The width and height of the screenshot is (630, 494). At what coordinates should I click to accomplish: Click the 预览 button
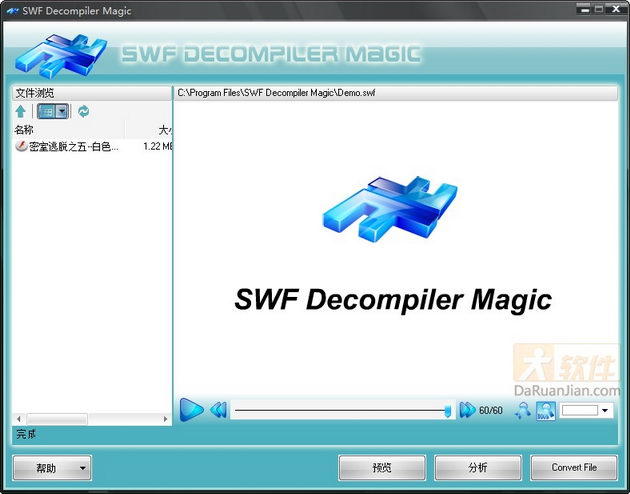(x=381, y=467)
